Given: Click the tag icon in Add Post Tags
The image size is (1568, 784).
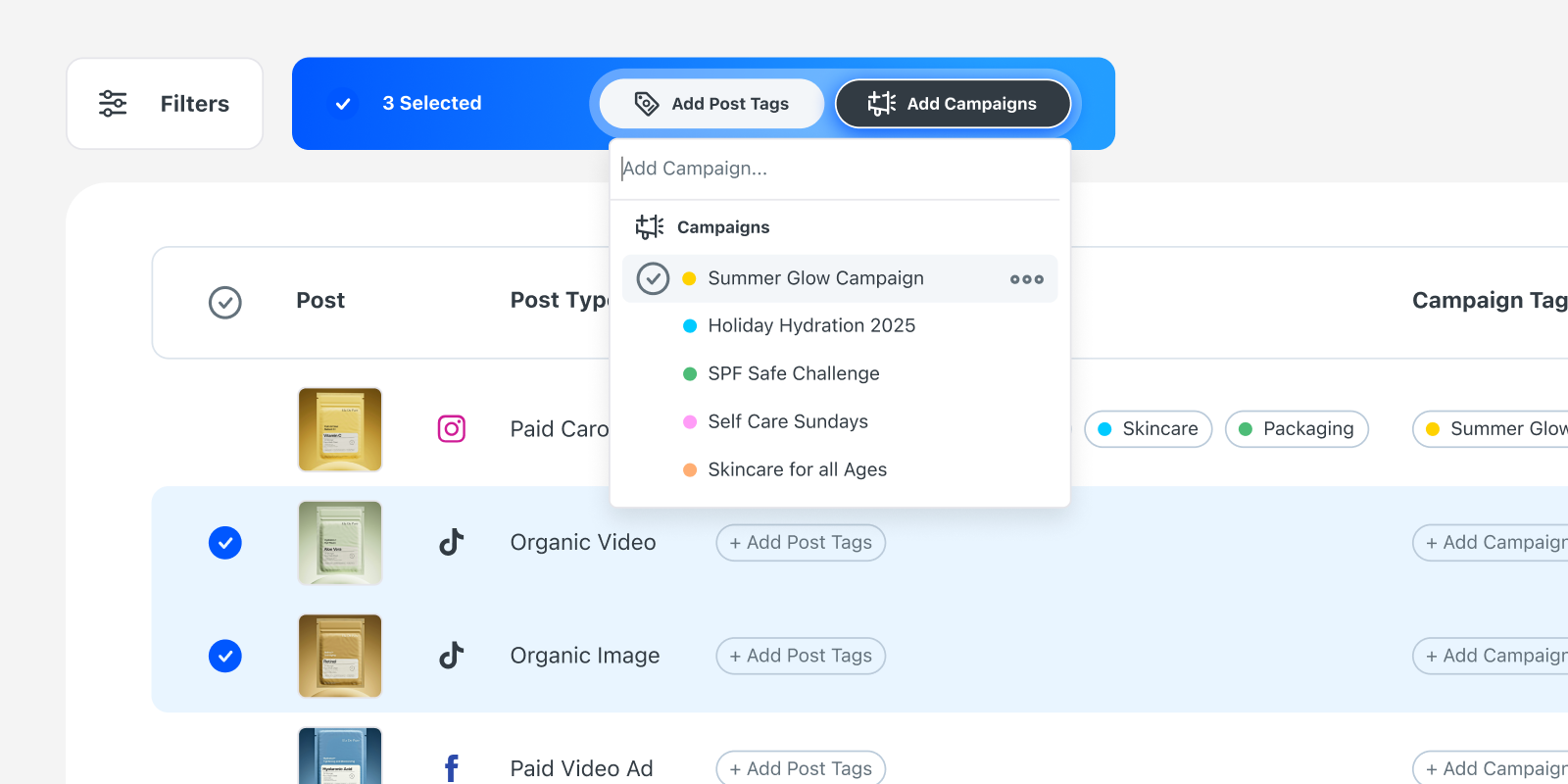Looking at the screenshot, I should click(647, 104).
